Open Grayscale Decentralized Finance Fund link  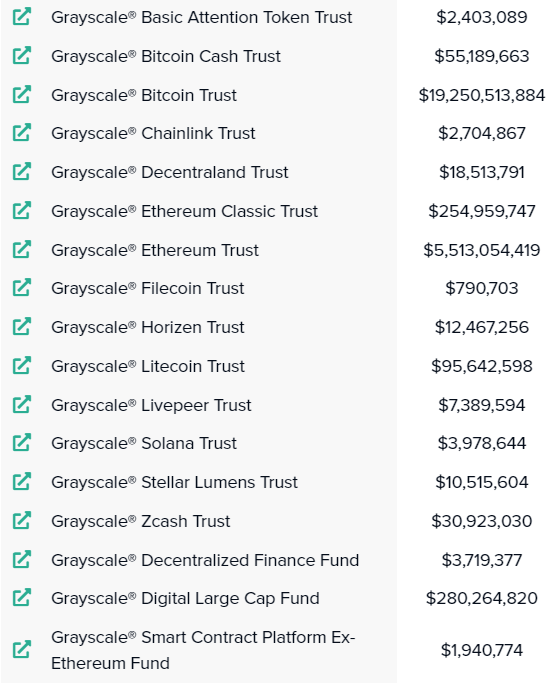point(205,560)
